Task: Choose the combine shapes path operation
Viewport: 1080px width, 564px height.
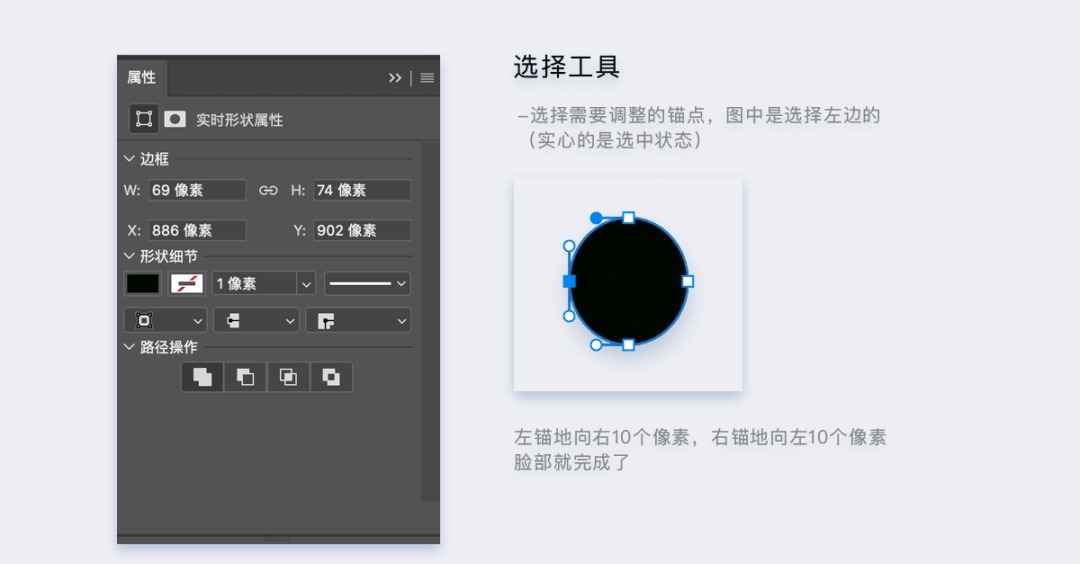Action: click(x=202, y=377)
